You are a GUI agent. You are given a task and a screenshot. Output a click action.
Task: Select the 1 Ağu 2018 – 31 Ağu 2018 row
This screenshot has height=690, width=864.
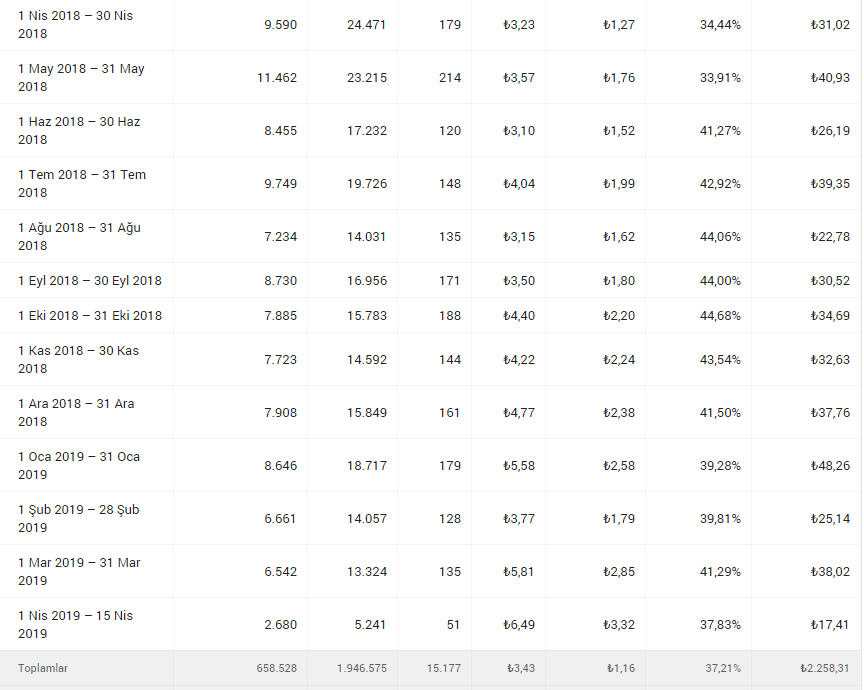(x=431, y=236)
